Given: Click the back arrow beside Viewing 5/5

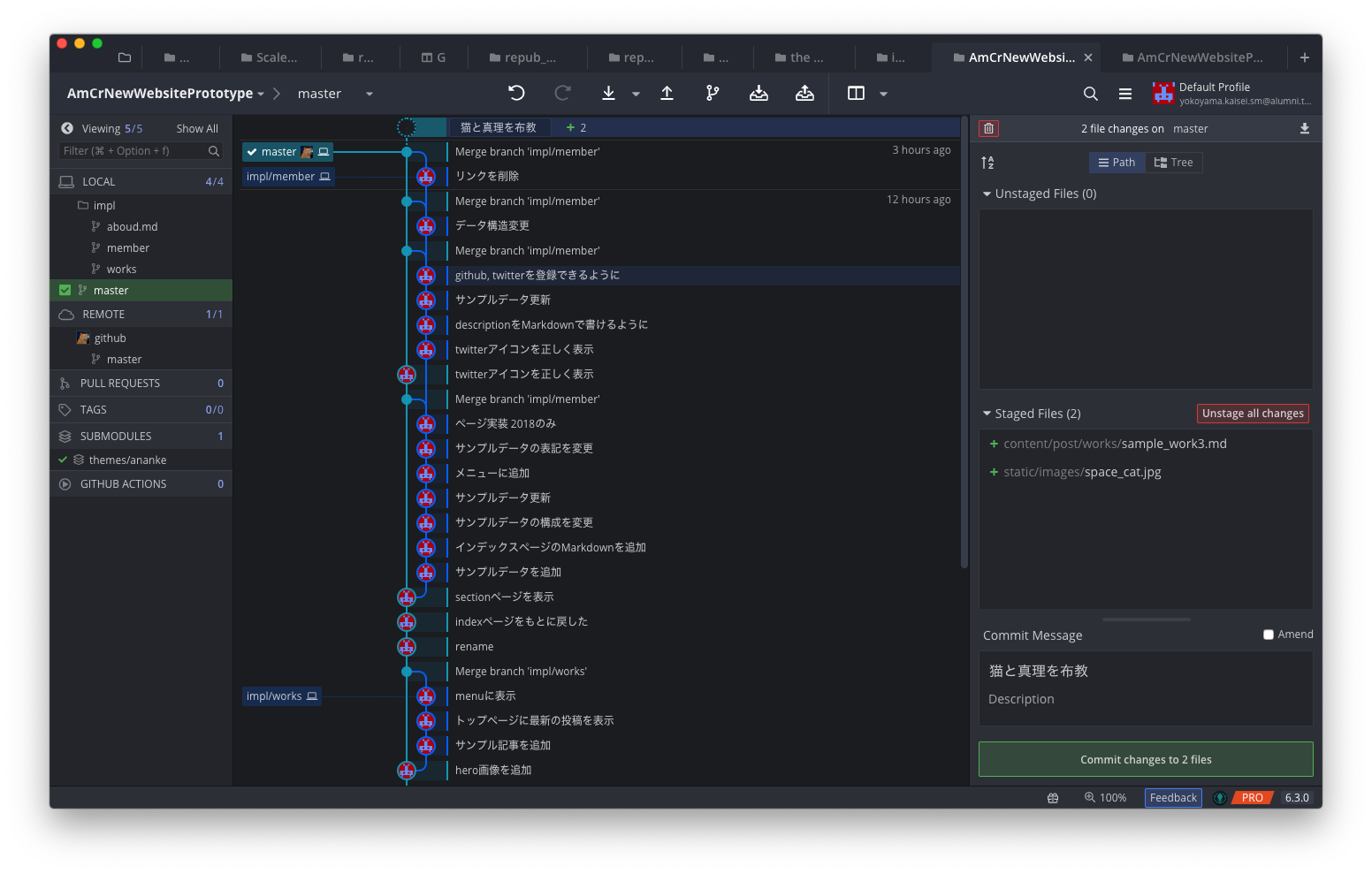Looking at the screenshot, I should pyautogui.click(x=67, y=128).
